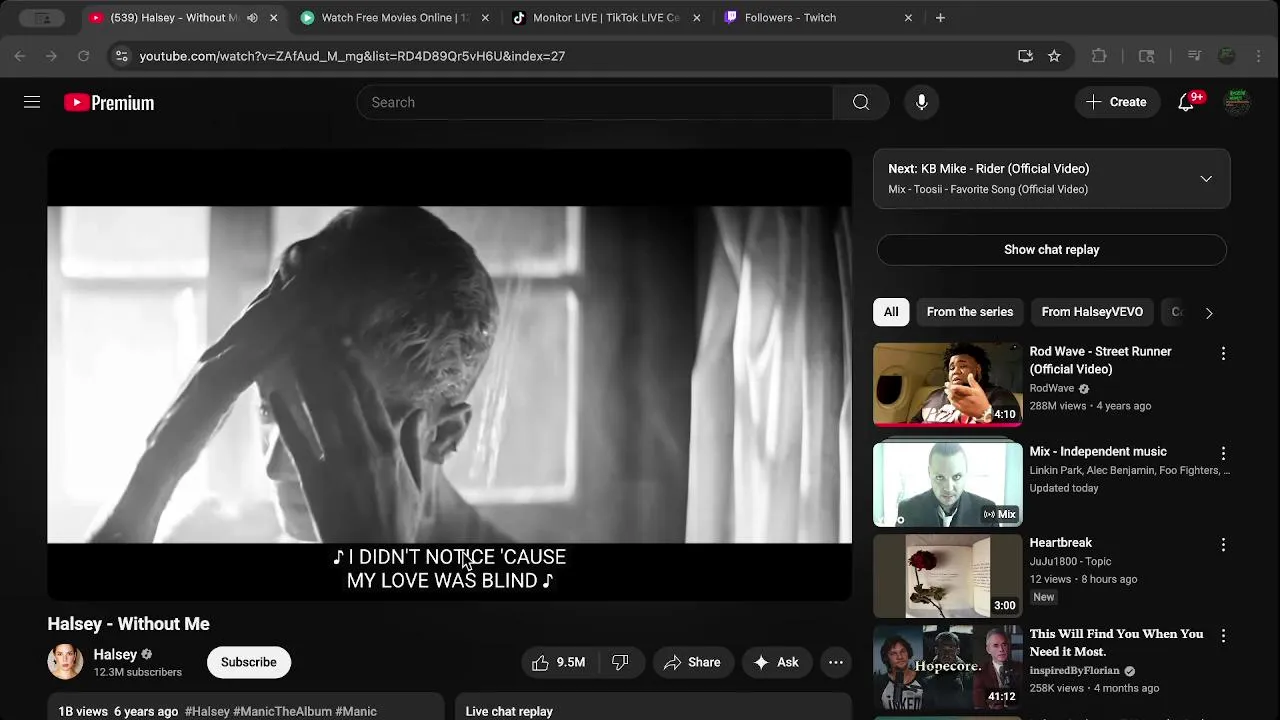Open options for Heartbreak video
Viewport: 1280px width, 720px height.
[1222, 545]
